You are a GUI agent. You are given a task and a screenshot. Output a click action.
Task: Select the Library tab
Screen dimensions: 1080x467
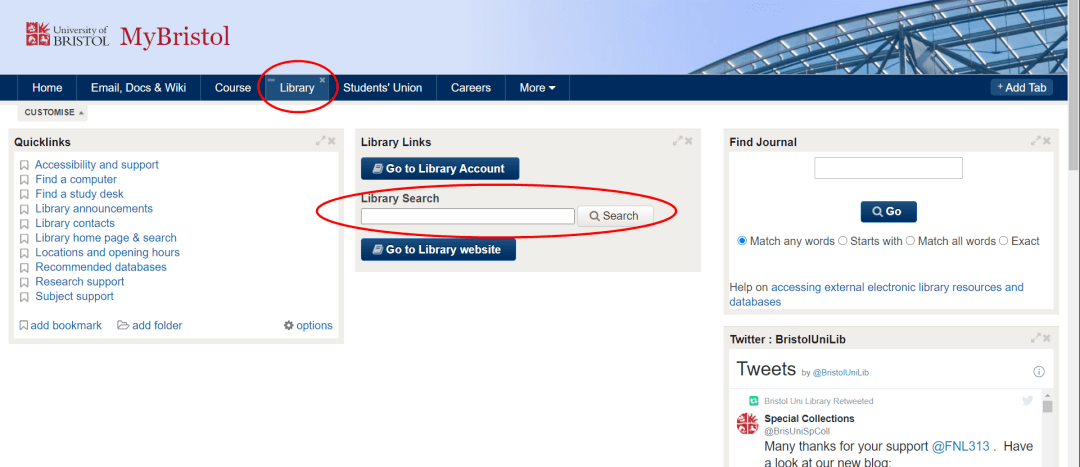click(x=297, y=87)
